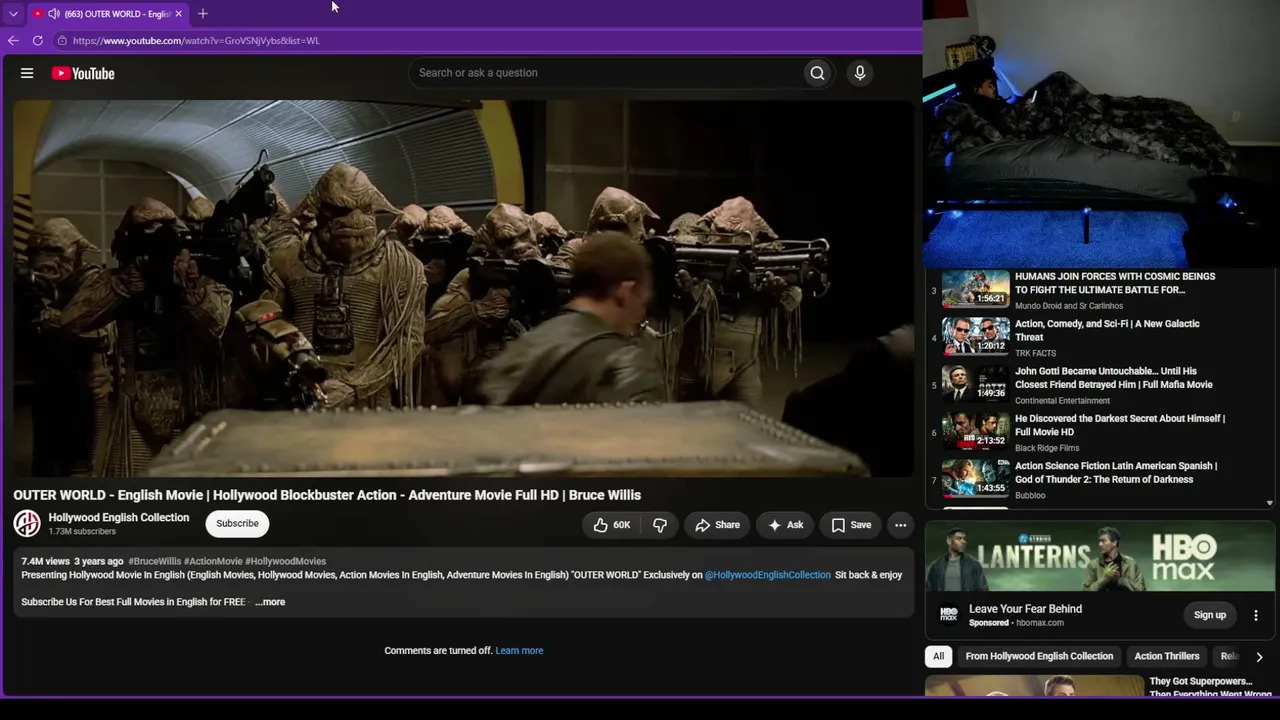Expand the description with ...more
This screenshot has height=720, width=1280.
[x=270, y=602]
